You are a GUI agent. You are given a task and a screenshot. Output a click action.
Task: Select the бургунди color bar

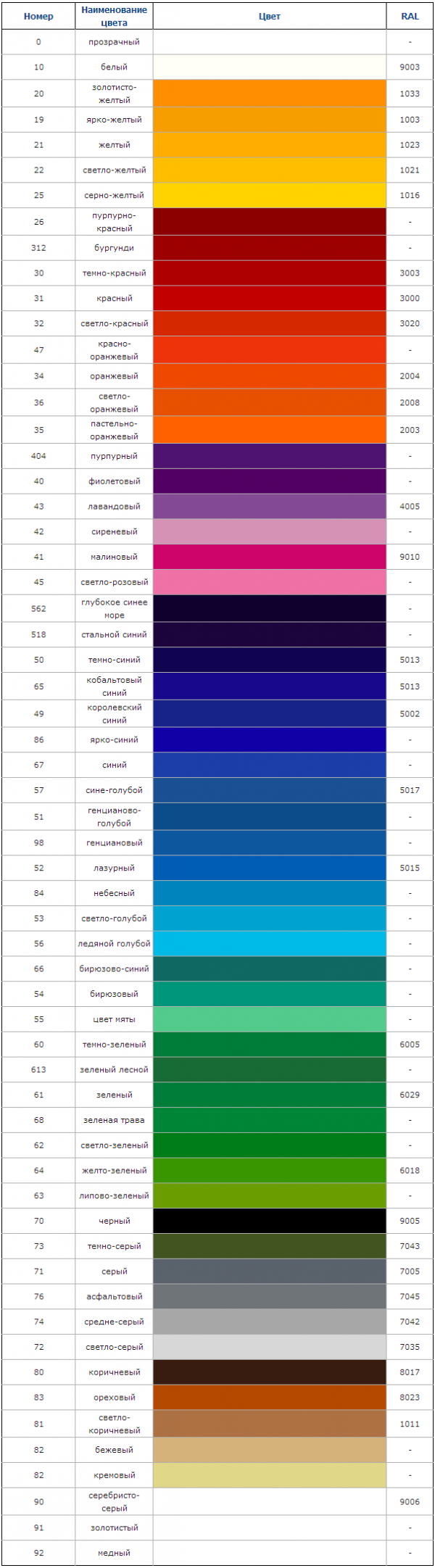click(x=270, y=248)
